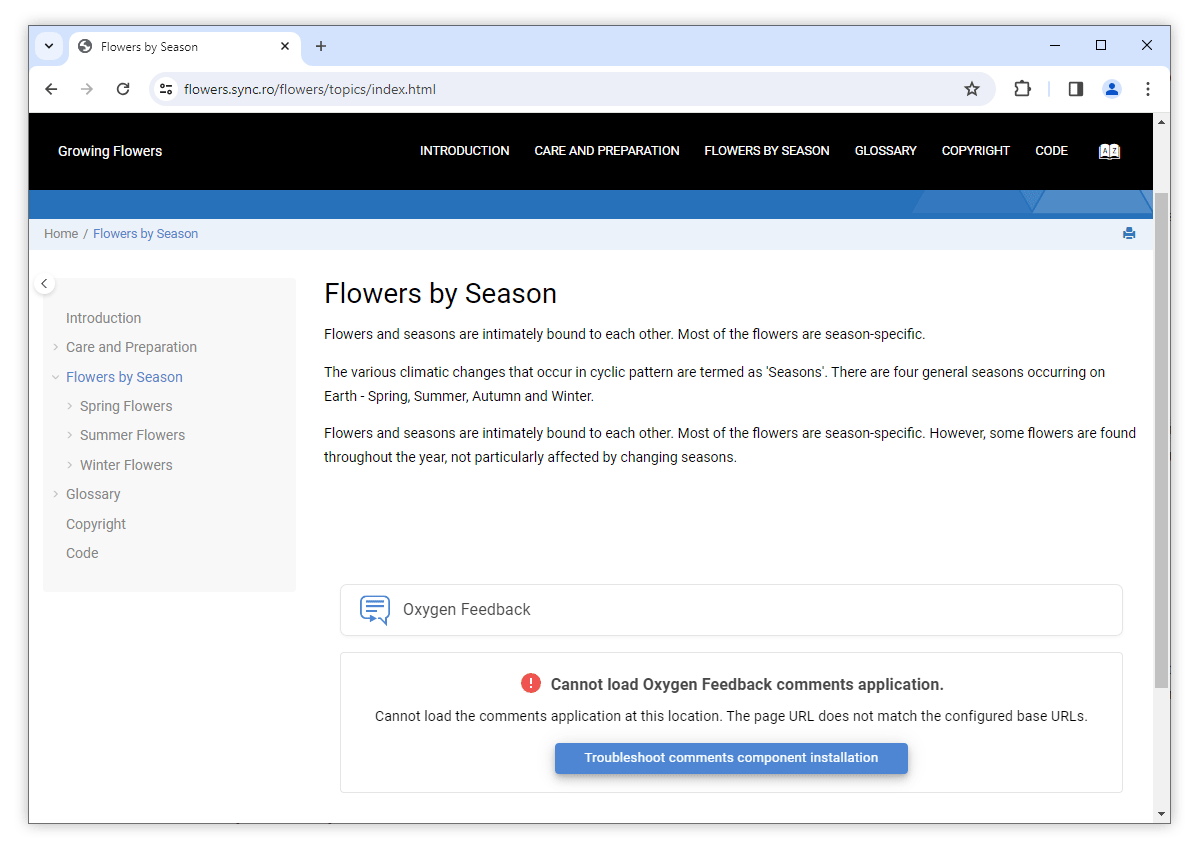Expand Winter Flowers chevron
The height and width of the screenshot is (850, 1200).
[x=70, y=465]
